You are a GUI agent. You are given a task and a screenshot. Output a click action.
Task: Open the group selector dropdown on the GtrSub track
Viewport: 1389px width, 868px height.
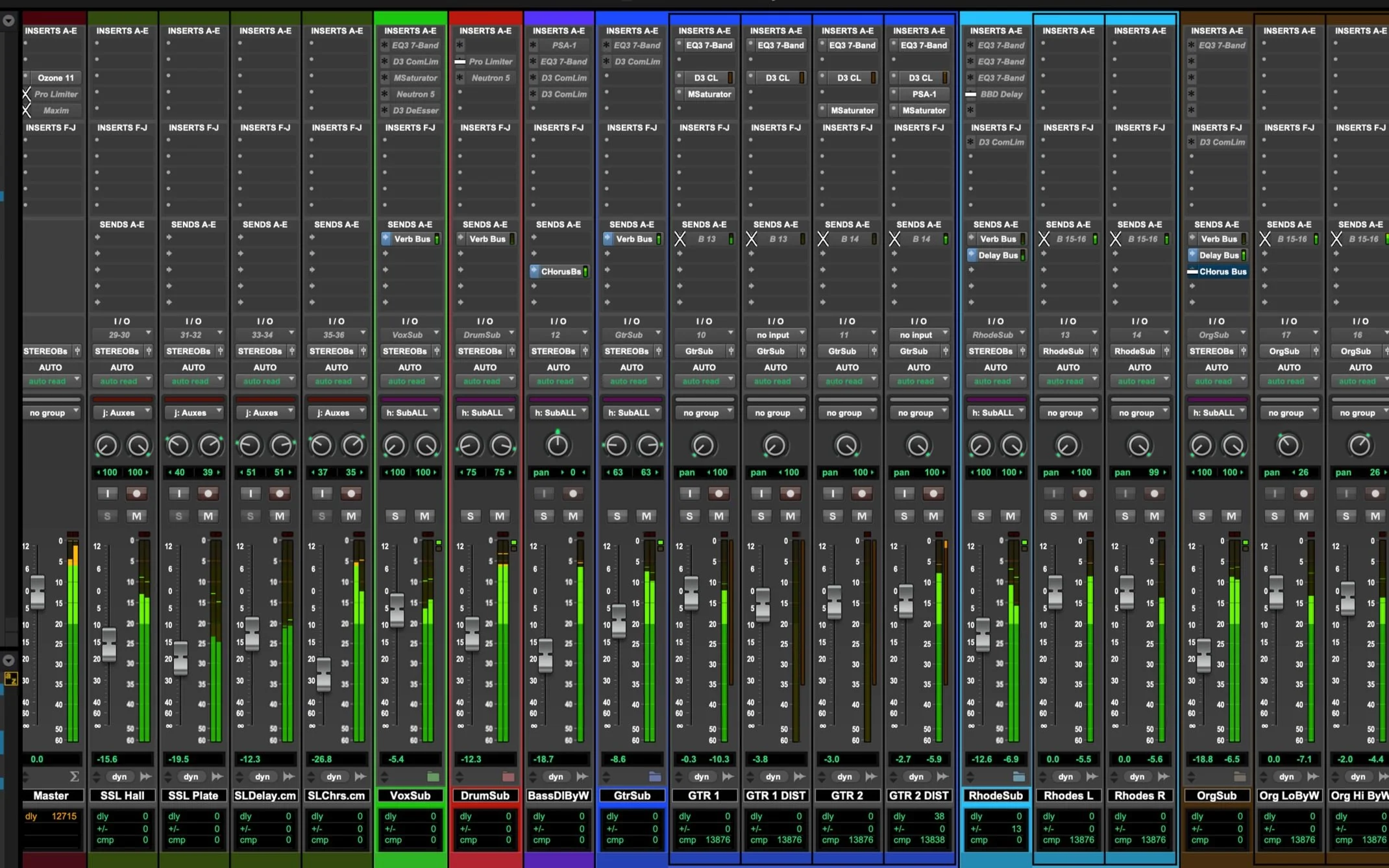tap(632, 413)
